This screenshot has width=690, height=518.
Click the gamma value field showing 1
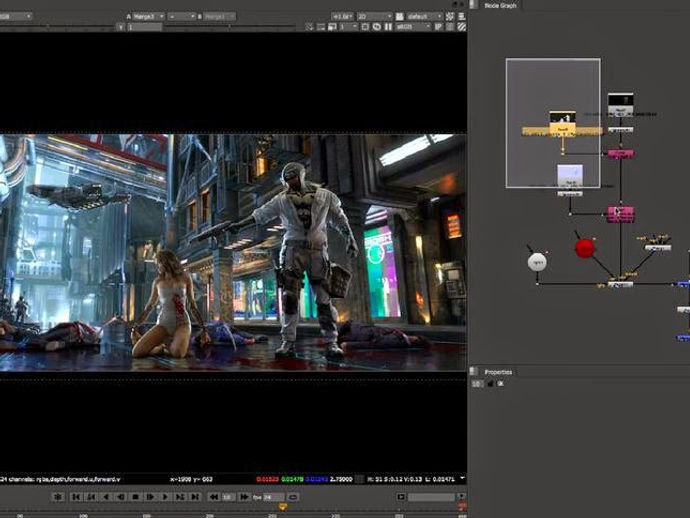click(x=145, y=27)
